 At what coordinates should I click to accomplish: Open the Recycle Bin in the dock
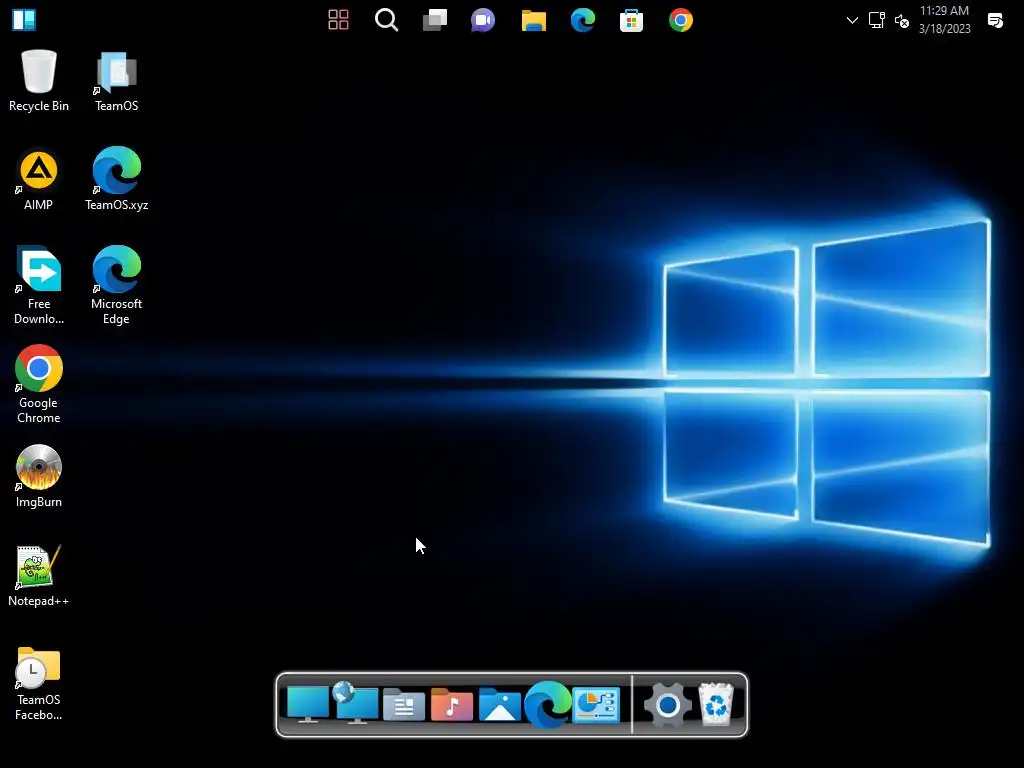pos(716,704)
